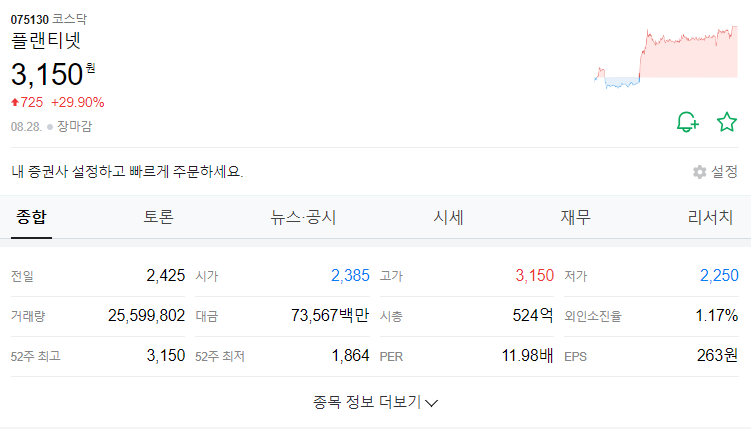Click the 설정 settings link

[x=724, y=172]
